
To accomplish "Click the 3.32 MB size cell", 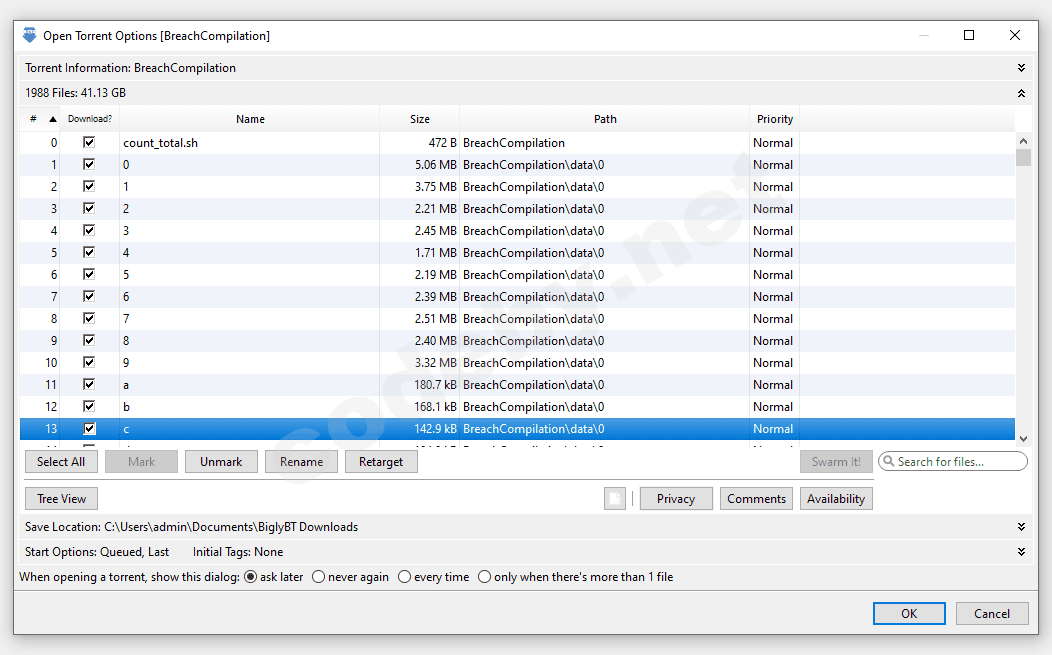I will pos(435,362).
